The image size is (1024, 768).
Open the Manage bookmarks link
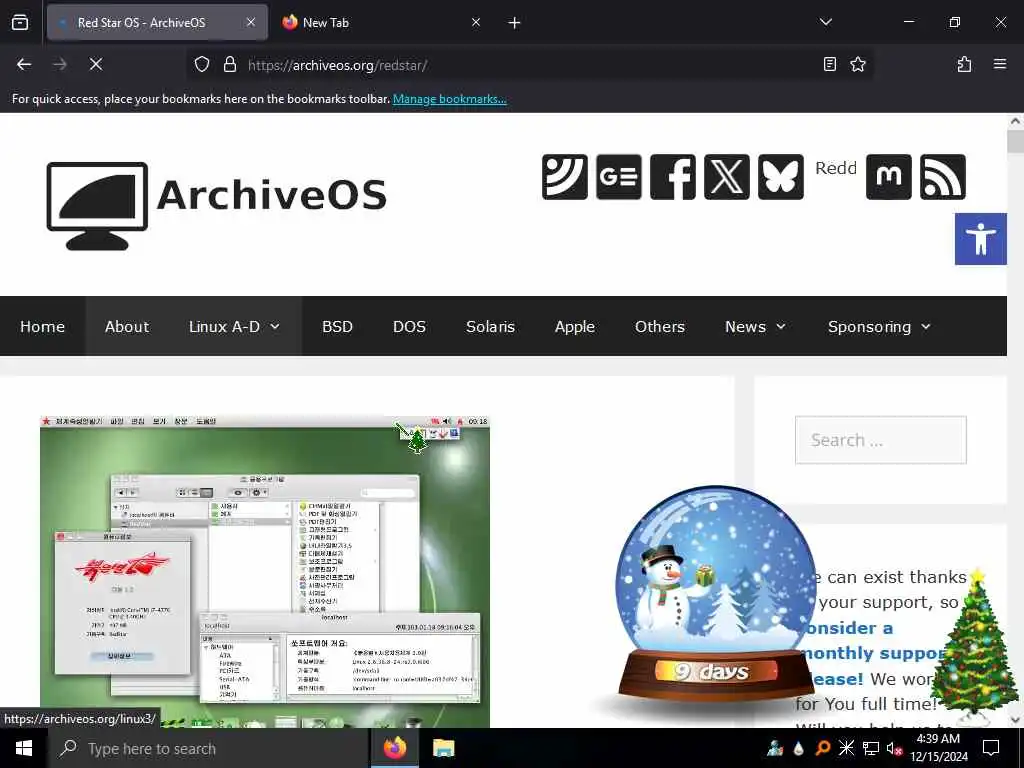tap(449, 99)
